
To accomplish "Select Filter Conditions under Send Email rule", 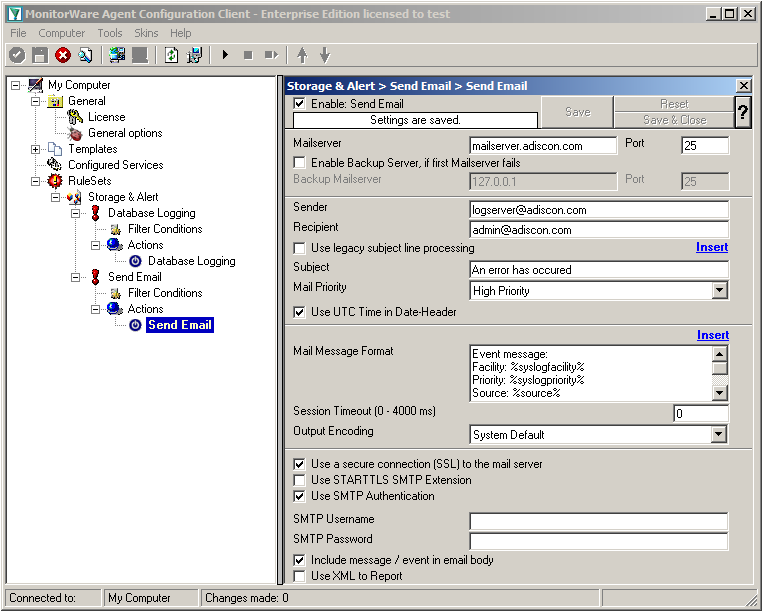I will tap(165, 293).
